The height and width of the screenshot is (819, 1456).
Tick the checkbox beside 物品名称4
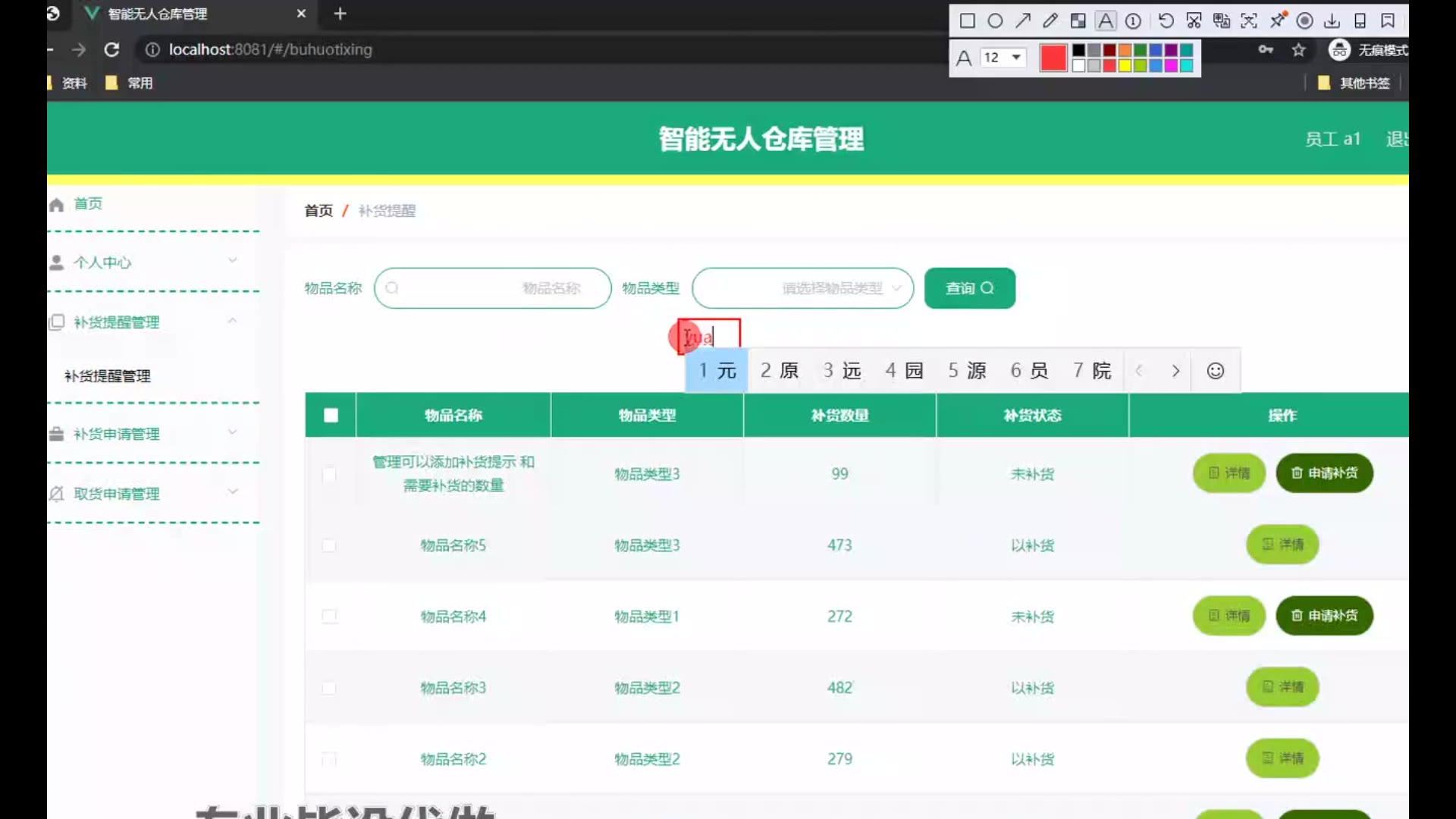329,617
